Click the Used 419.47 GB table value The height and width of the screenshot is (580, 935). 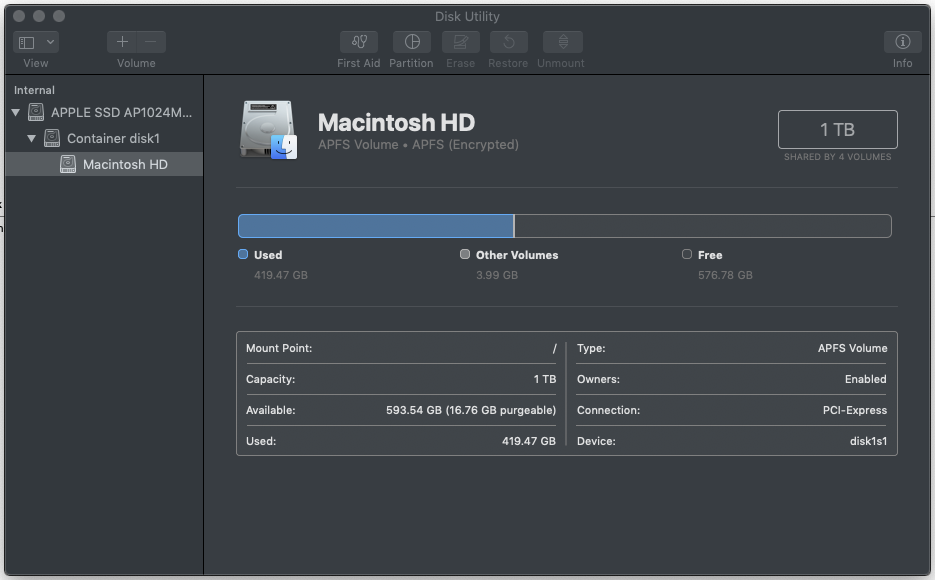pos(528,441)
